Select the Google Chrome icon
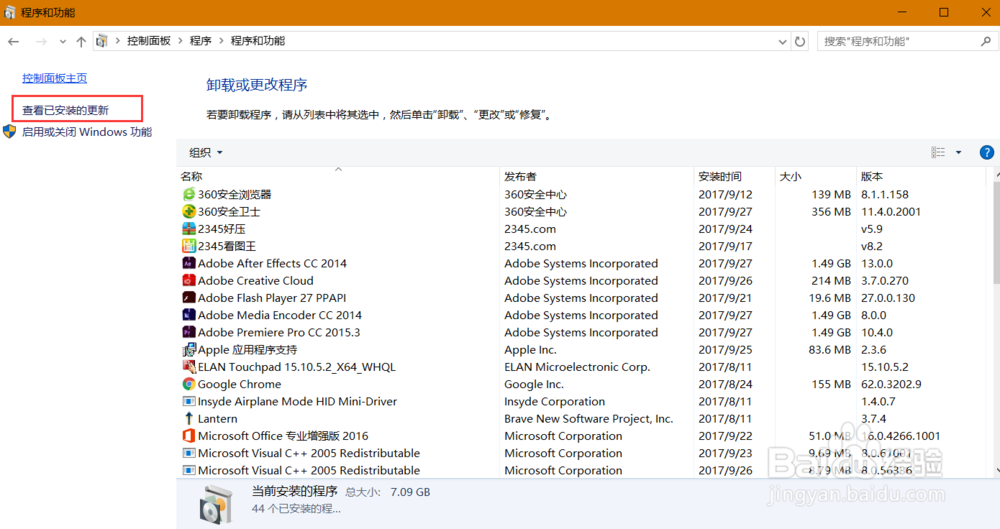Screen dimensions: 1000x529 tap(189, 384)
